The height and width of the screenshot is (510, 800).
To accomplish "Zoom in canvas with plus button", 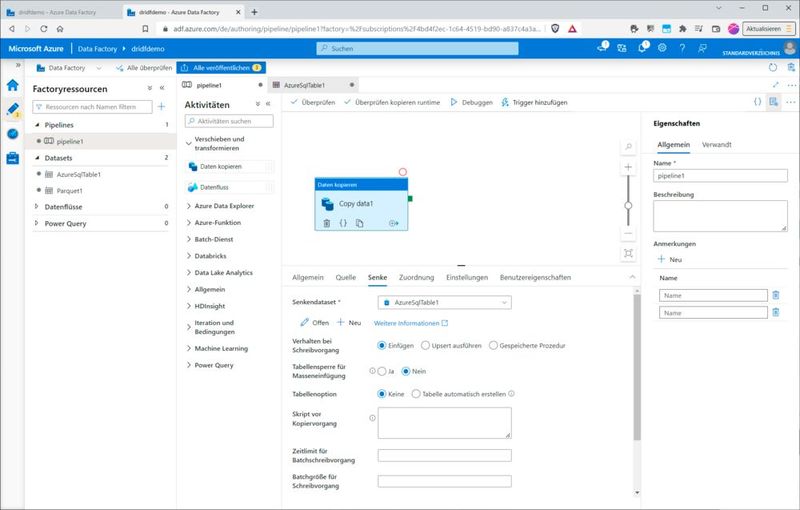I will pyautogui.click(x=628, y=167).
